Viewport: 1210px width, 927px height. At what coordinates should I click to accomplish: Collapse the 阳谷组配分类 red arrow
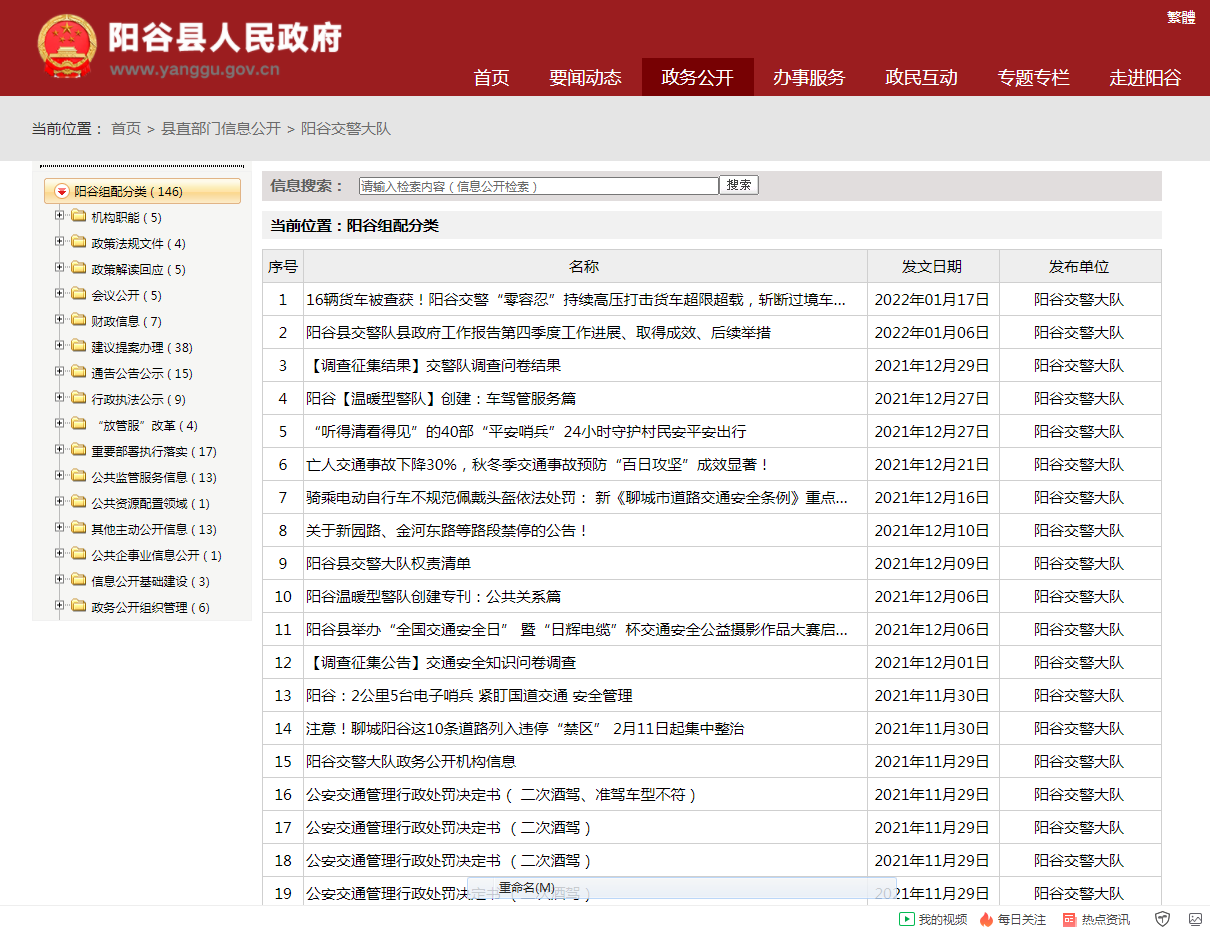tap(62, 191)
